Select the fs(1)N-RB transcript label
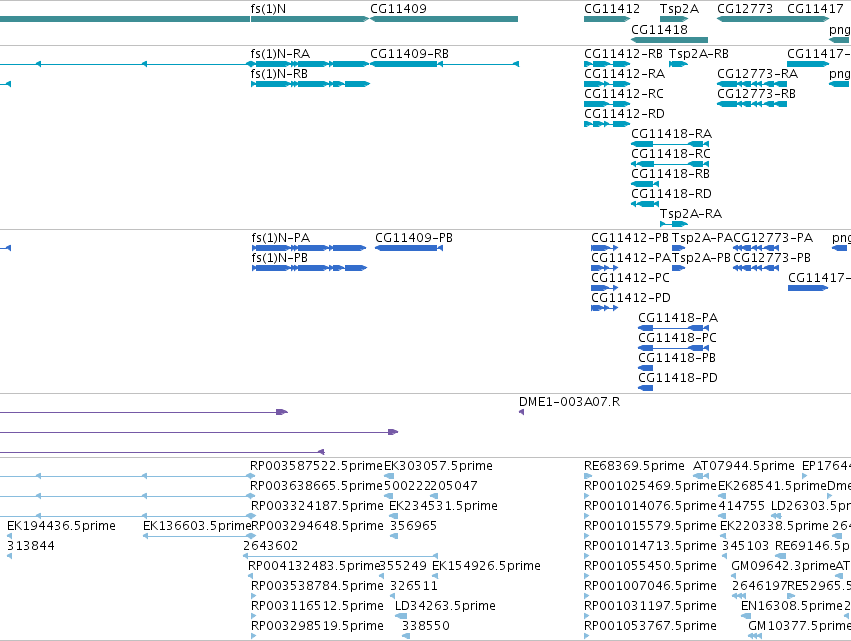Viewport: 851px width, 641px height. pyautogui.click(x=279, y=73)
